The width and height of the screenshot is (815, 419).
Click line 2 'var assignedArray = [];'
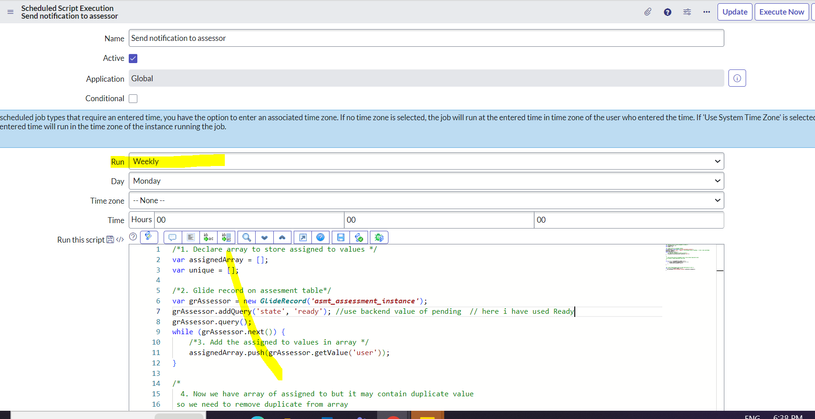[220, 259]
